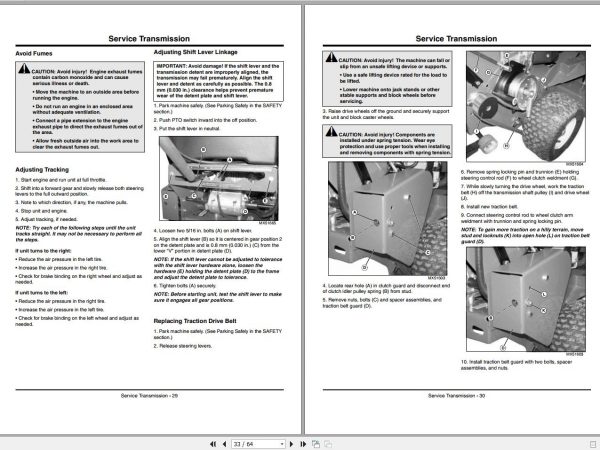Viewport: 600px width, 450px height.
Task: Click the right page 'Service Transmission' title
Action: coord(456,39)
